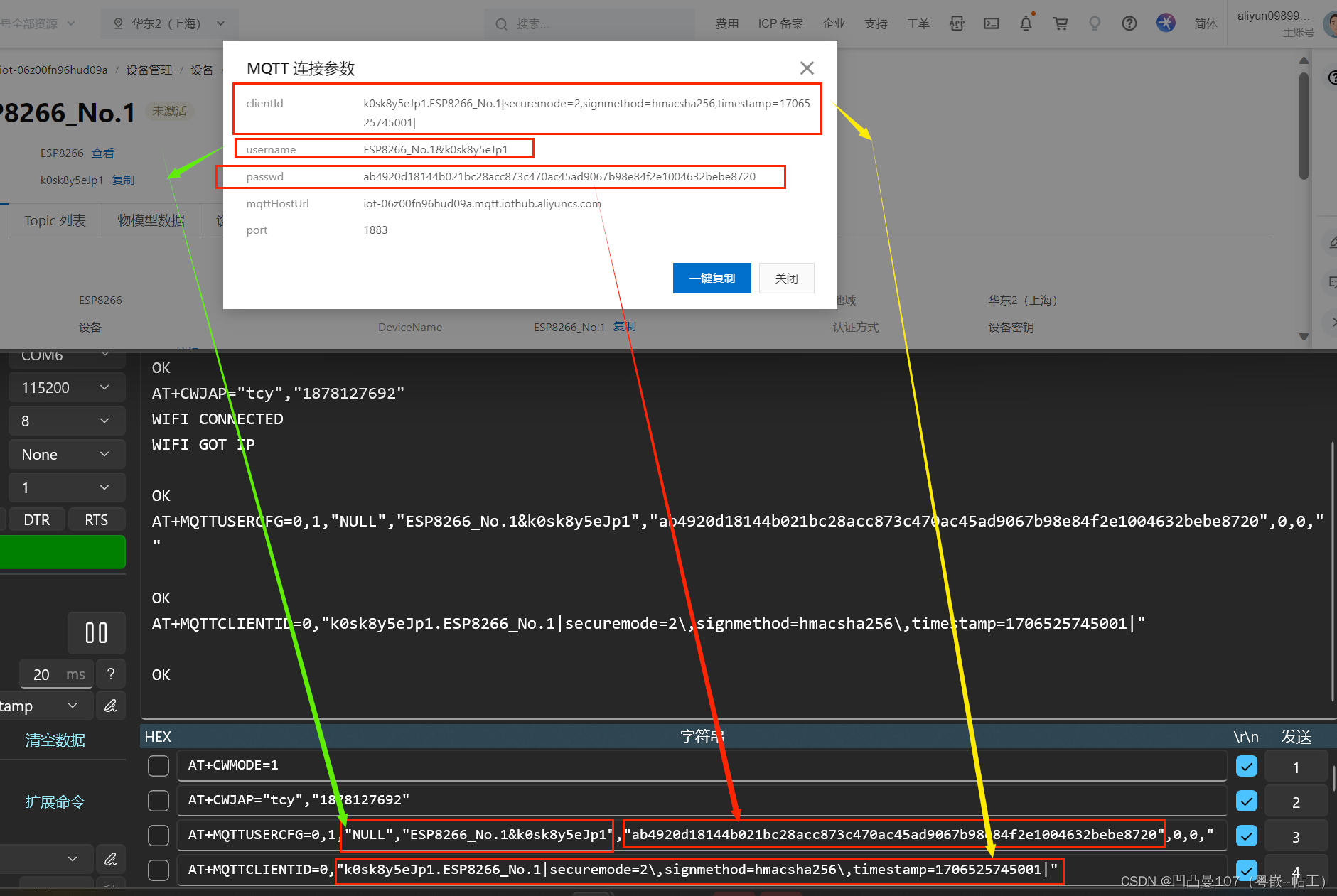
Task: Open the 工单 menu
Action: (918, 23)
